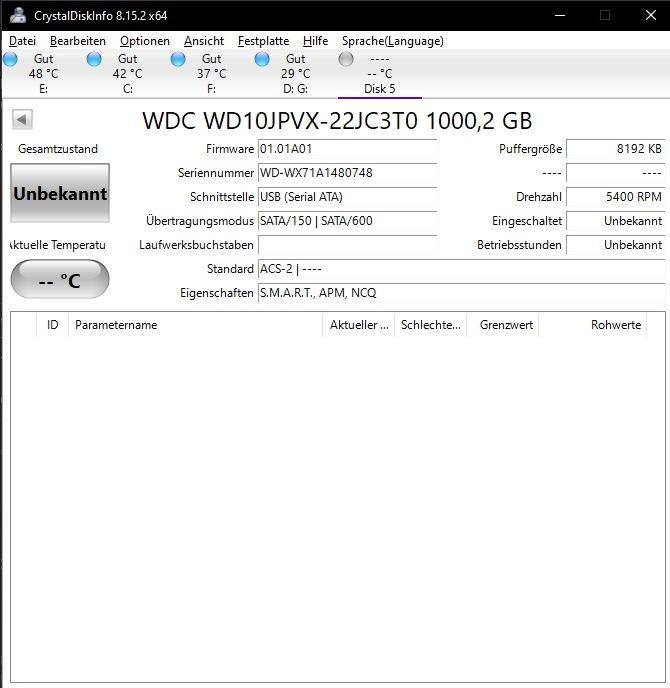
Task: Open the Bearbeiten menu
Action: click(78, 41)
